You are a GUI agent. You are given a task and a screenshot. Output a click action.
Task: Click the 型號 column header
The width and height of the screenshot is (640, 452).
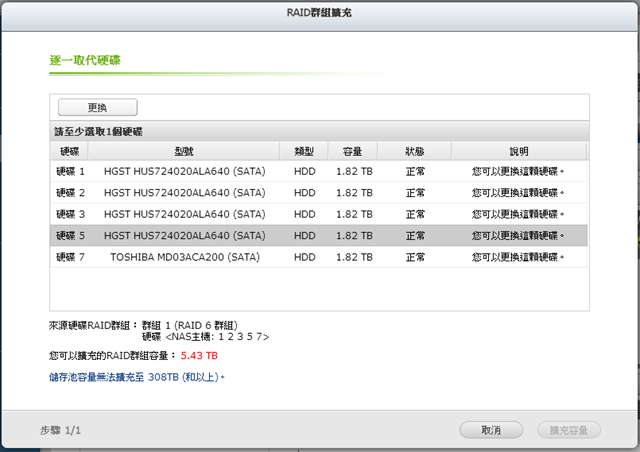click(184, 151)
